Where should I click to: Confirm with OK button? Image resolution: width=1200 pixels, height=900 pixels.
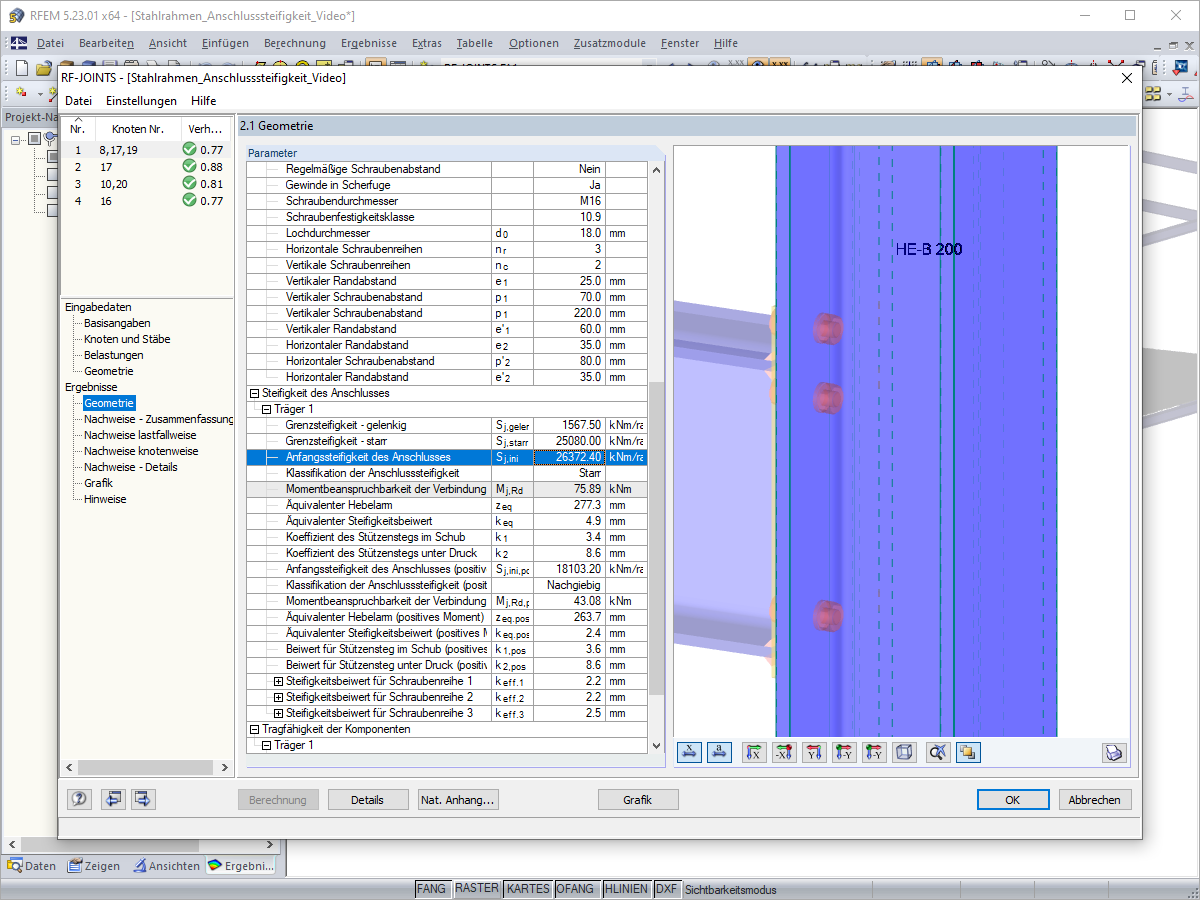[x=1013, y=800]
